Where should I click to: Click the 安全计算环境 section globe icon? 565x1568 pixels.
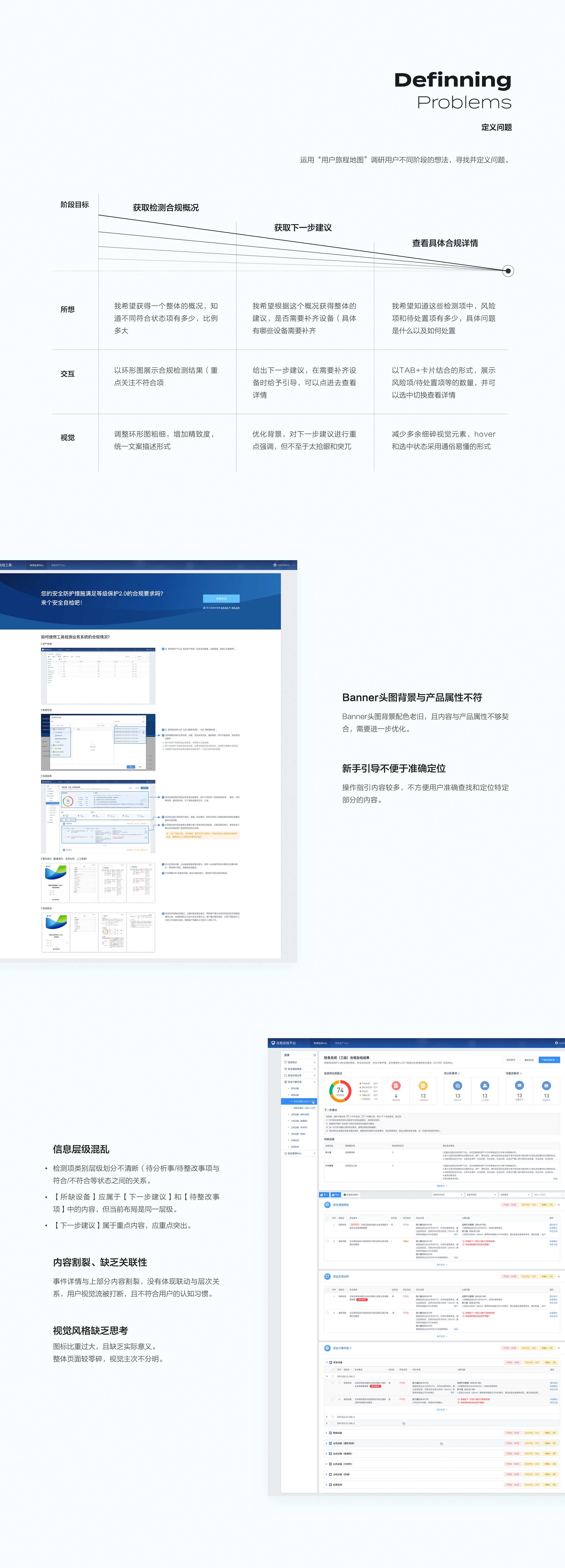pos(327,1348)
